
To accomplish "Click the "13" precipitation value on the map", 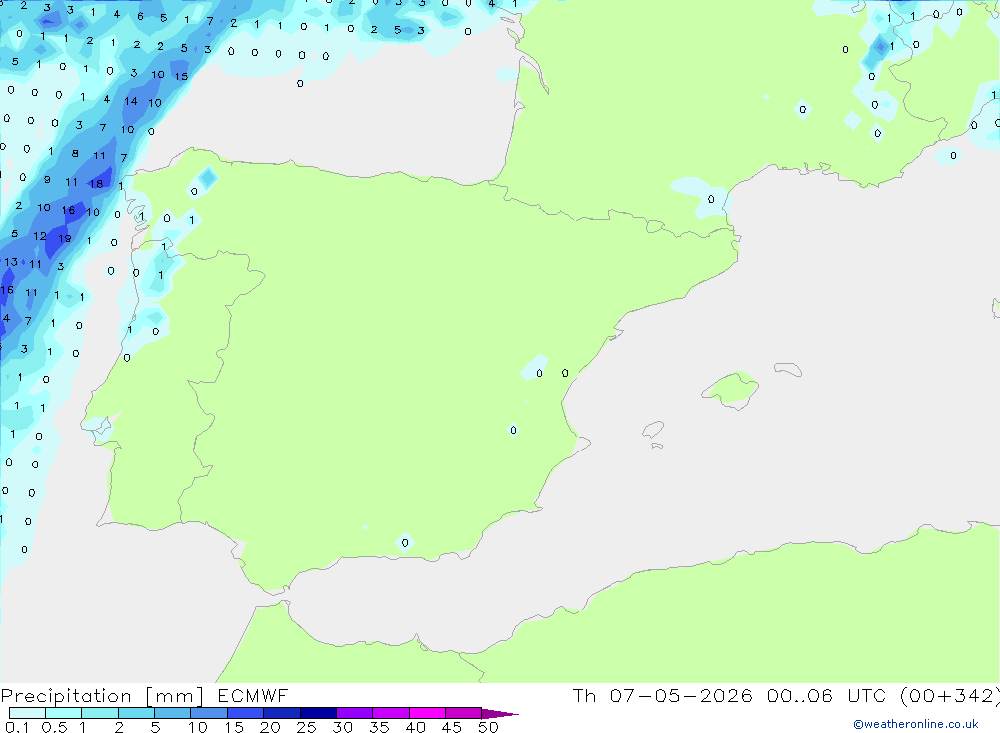I will click(x=11, y=262).
